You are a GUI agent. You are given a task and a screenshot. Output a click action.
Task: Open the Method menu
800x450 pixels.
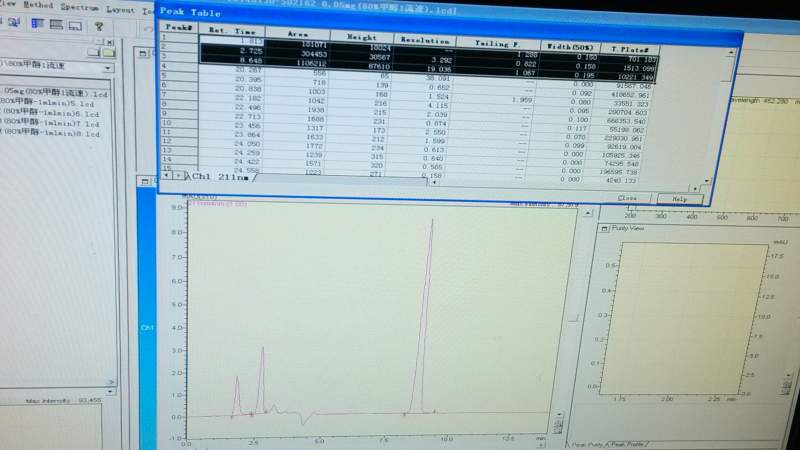tap(38, 5)
